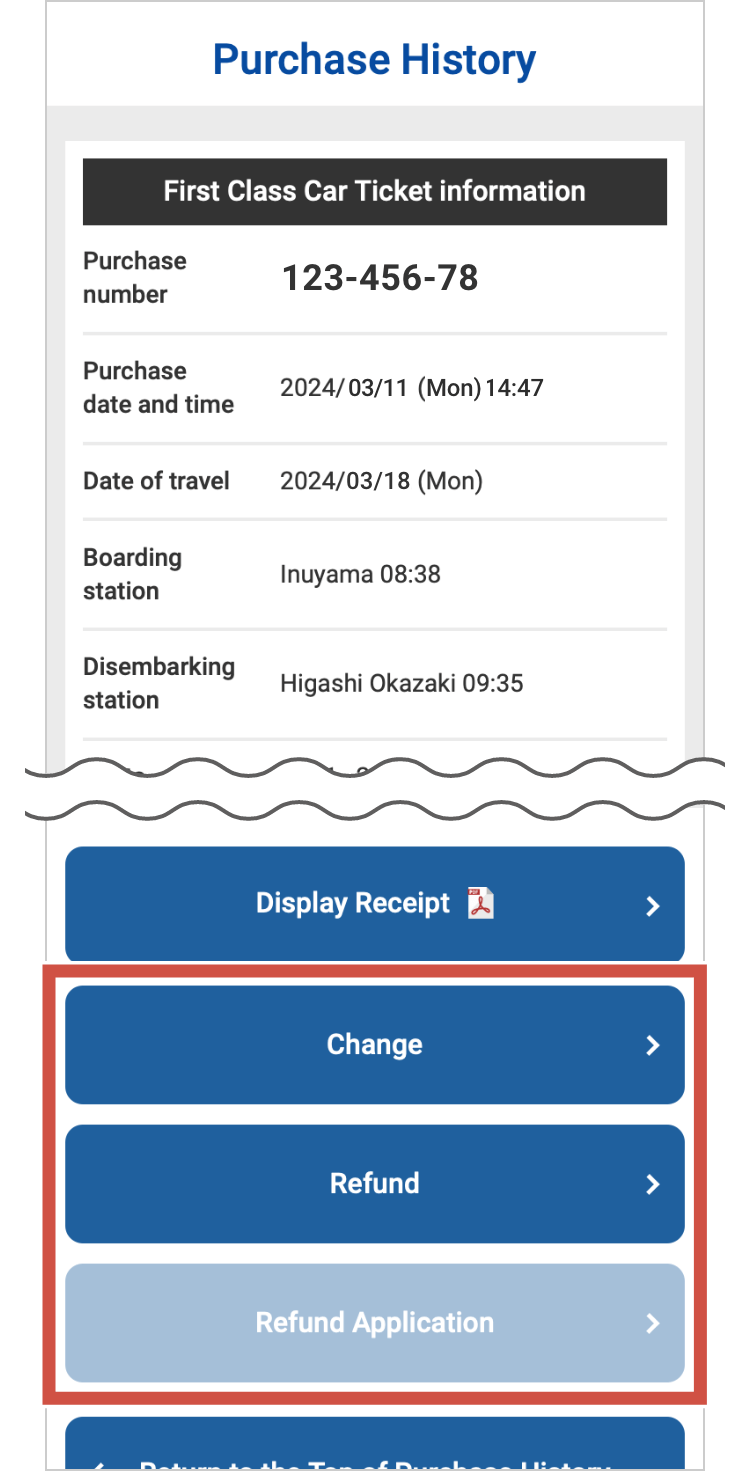Click travel date 2024/03/18 (Mon)
The image size is (750, 1471).
pyautogui.click(x=381, y=481)
